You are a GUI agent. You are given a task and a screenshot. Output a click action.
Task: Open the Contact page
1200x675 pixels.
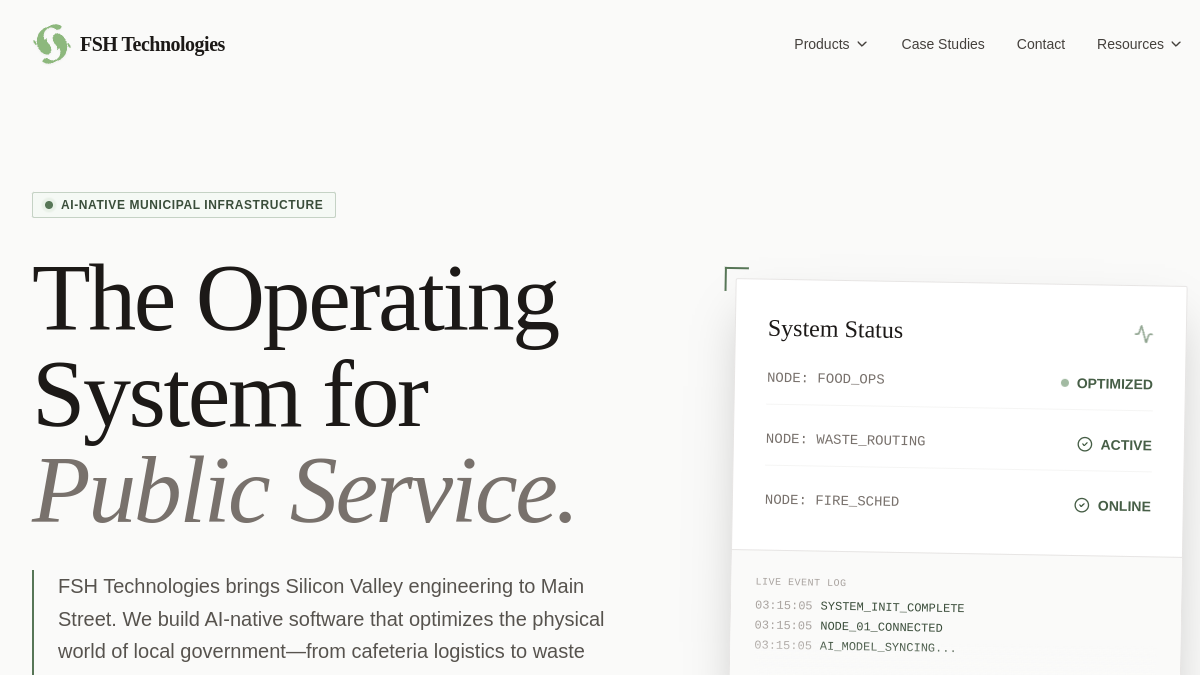tap(1041, 44)
